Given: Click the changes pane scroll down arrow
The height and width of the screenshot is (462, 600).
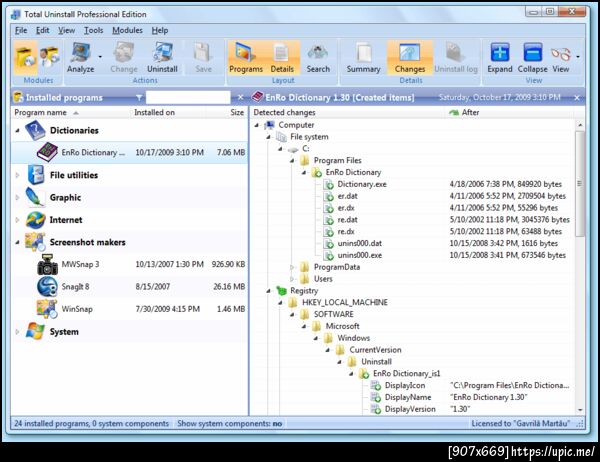Looking at the screenshot, I should coord(580,410).
